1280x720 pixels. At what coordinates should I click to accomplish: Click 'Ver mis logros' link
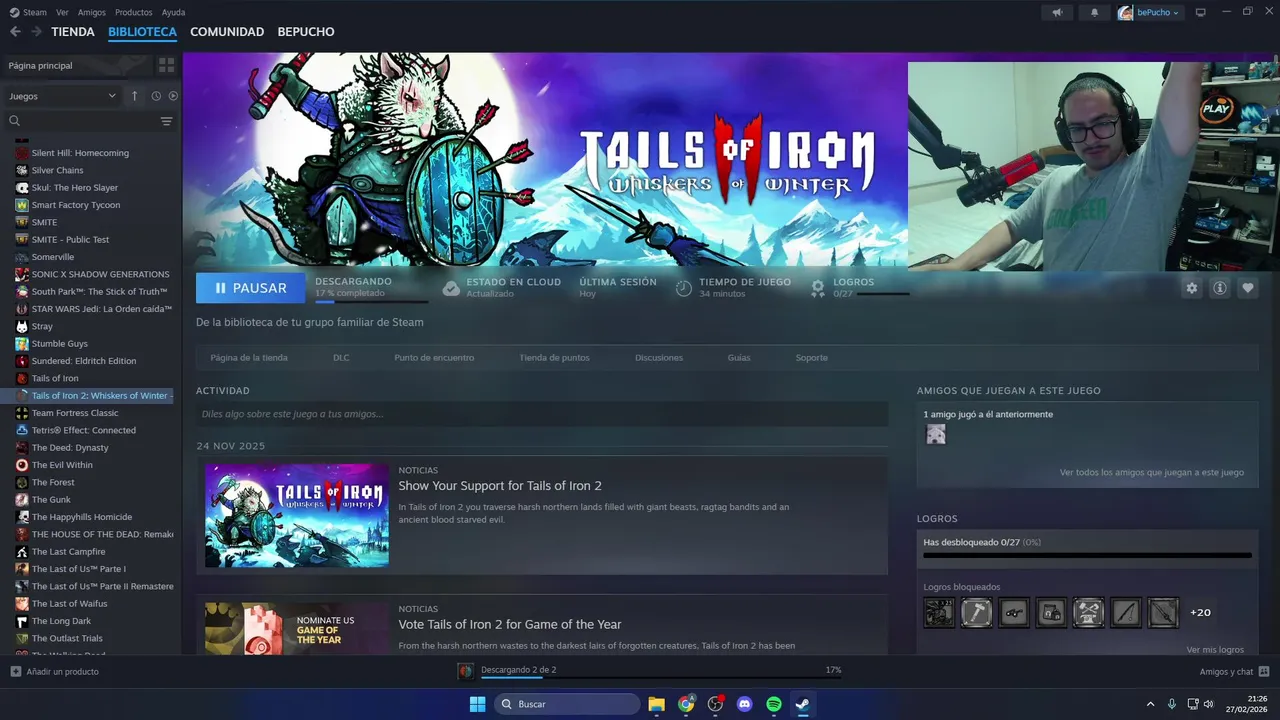click(x=1215, y=650)
